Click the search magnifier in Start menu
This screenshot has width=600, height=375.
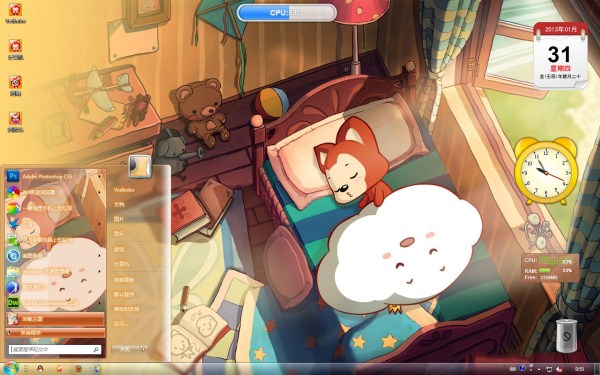[96, 349]
